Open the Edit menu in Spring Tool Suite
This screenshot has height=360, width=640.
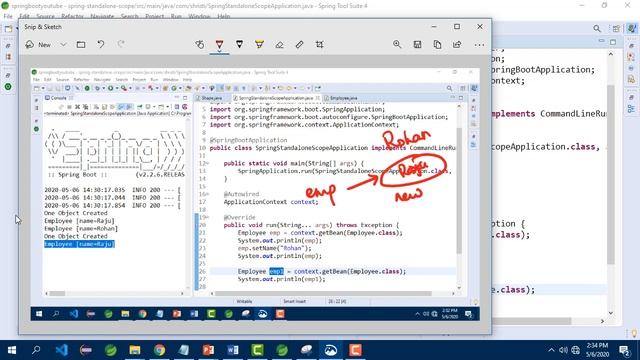tap(24, 16)
